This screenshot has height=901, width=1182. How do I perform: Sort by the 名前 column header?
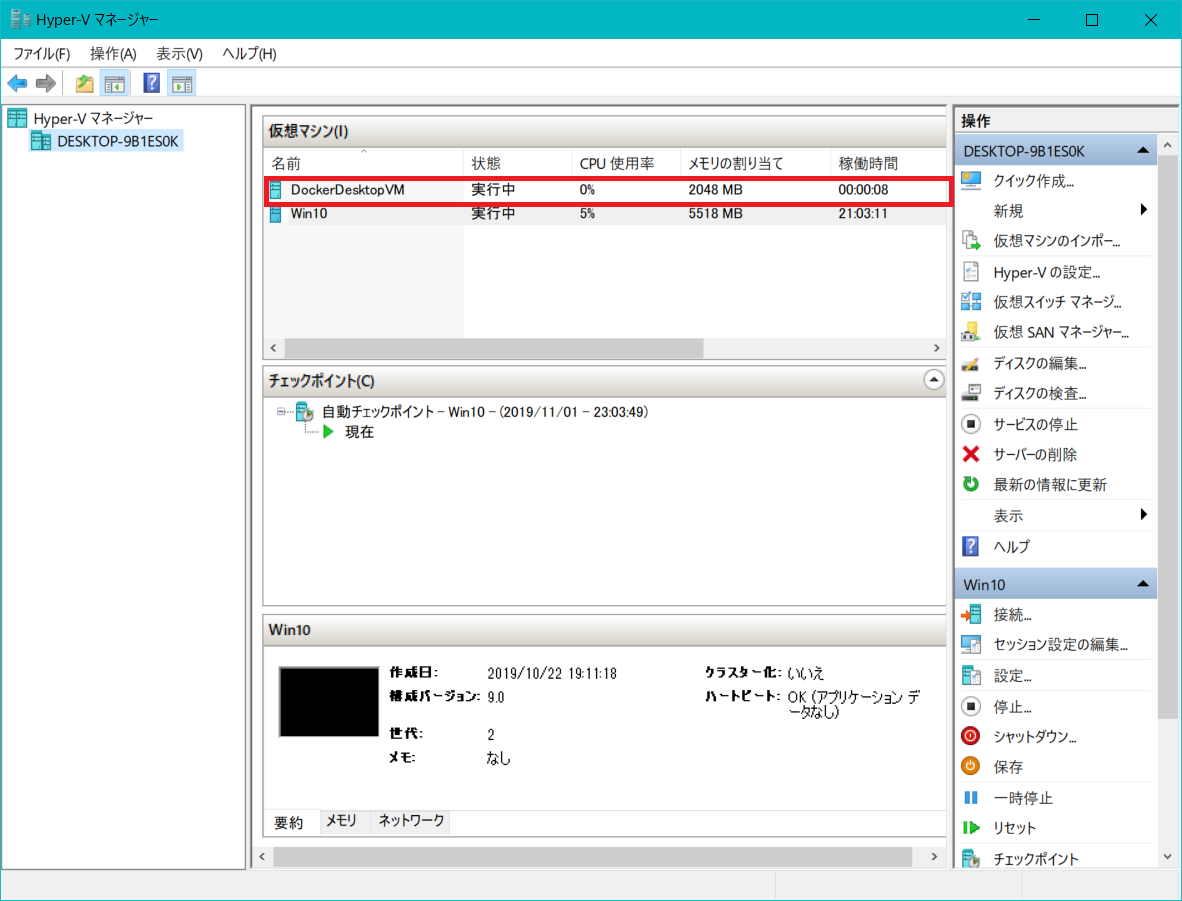364,163
